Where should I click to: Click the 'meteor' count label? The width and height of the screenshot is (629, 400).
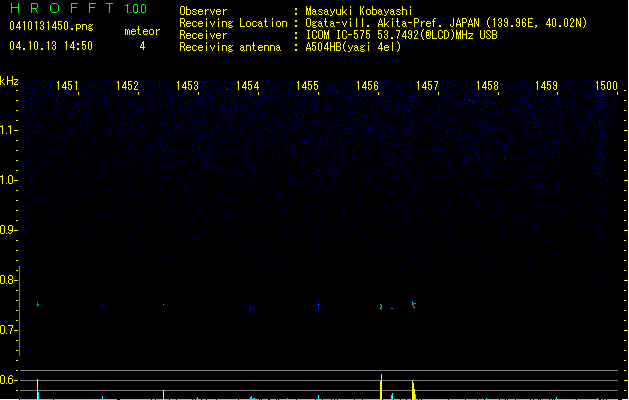(142, 31)
